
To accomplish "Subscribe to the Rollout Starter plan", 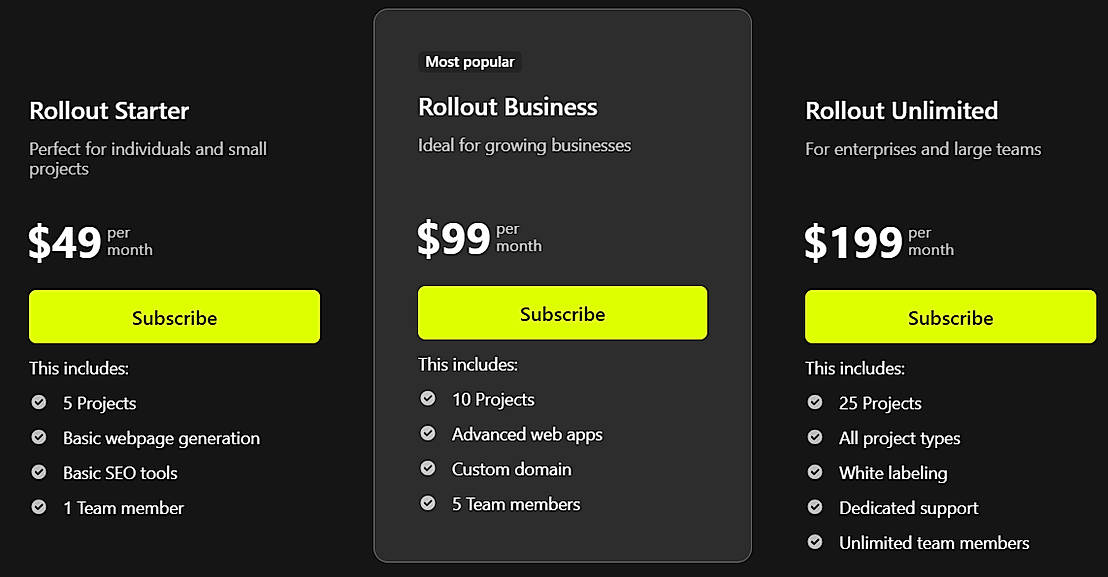I will point(174,317).
